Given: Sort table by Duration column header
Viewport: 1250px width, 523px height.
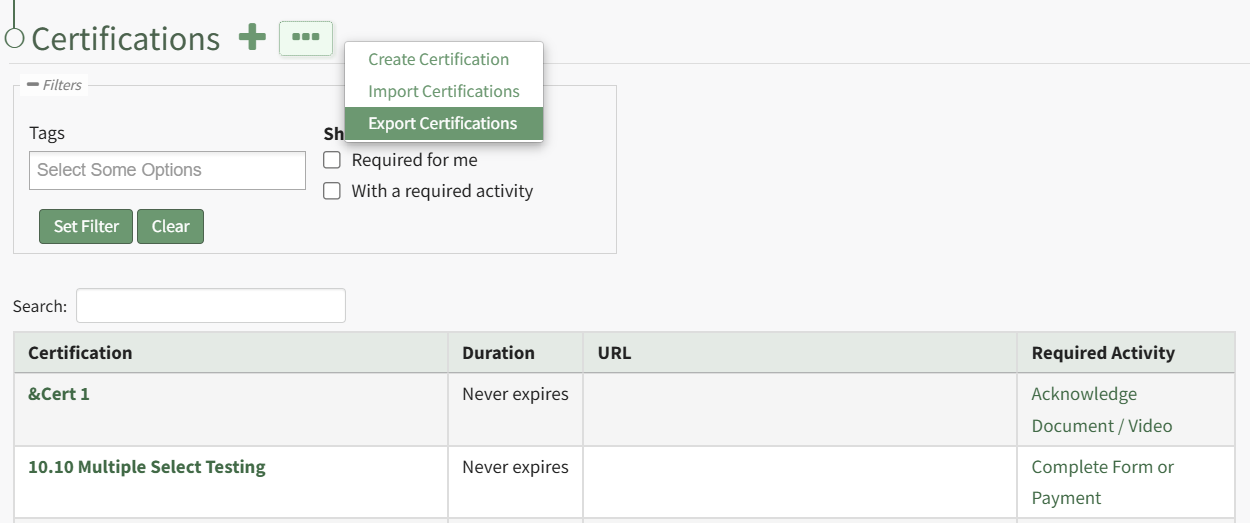Looking at the screenshot, I should click(498, 353).
